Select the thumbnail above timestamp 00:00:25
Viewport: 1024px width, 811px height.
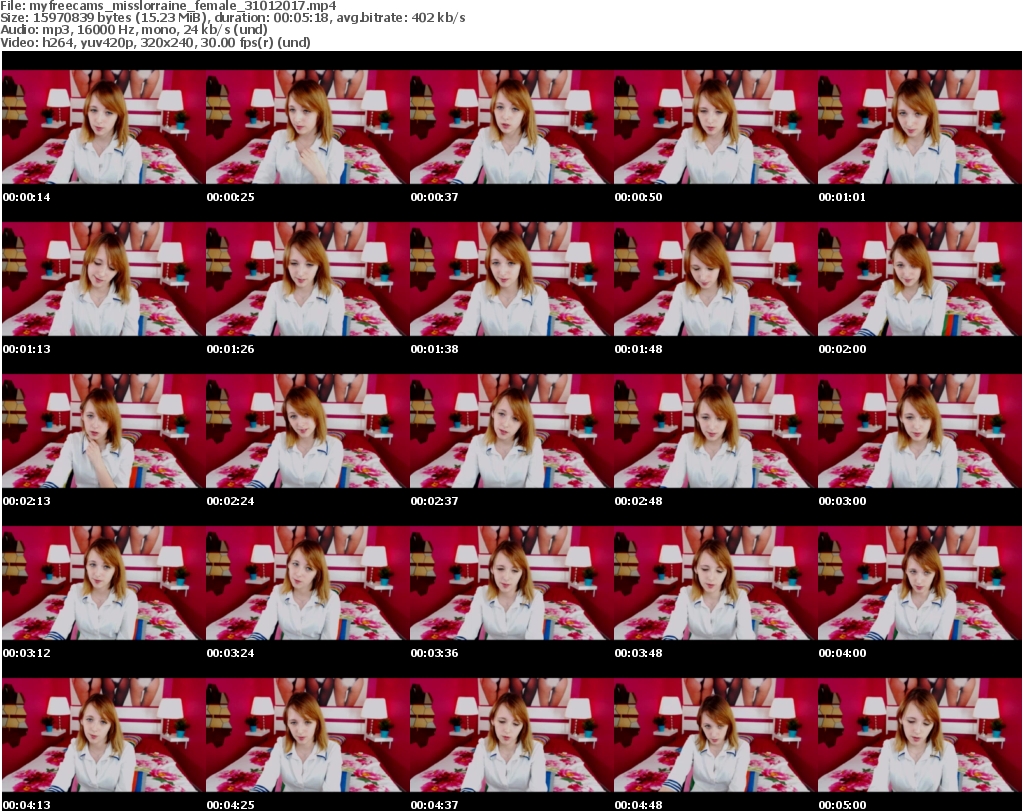click(308, 127)
